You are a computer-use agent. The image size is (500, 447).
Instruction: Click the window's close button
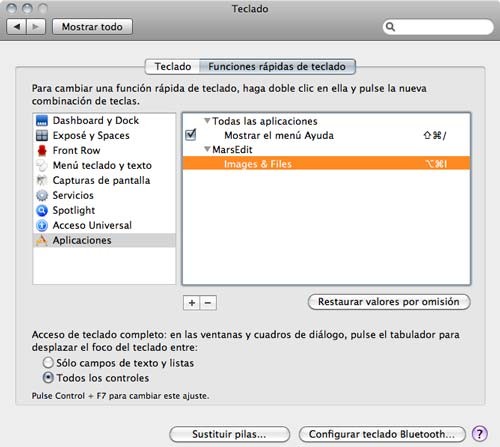[x=12, y=8]
